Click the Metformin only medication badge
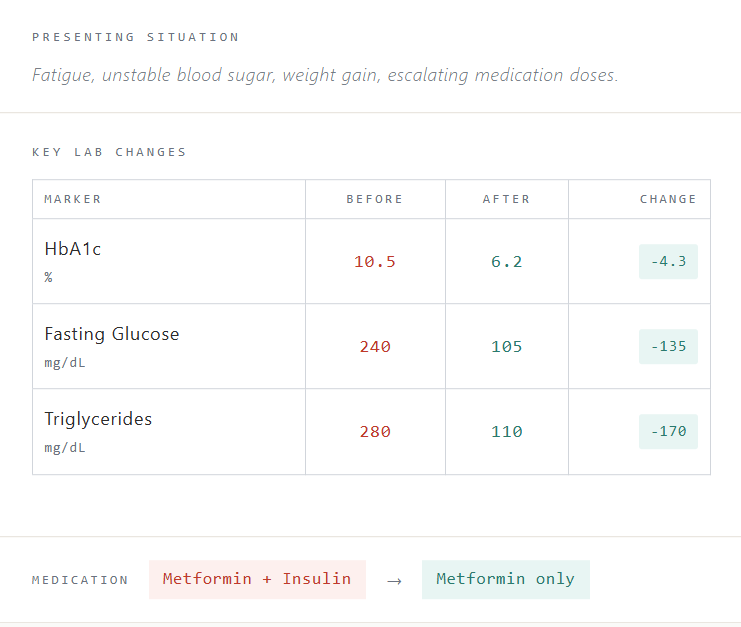This screenshot has height=627, width=741. click(505, 579)
